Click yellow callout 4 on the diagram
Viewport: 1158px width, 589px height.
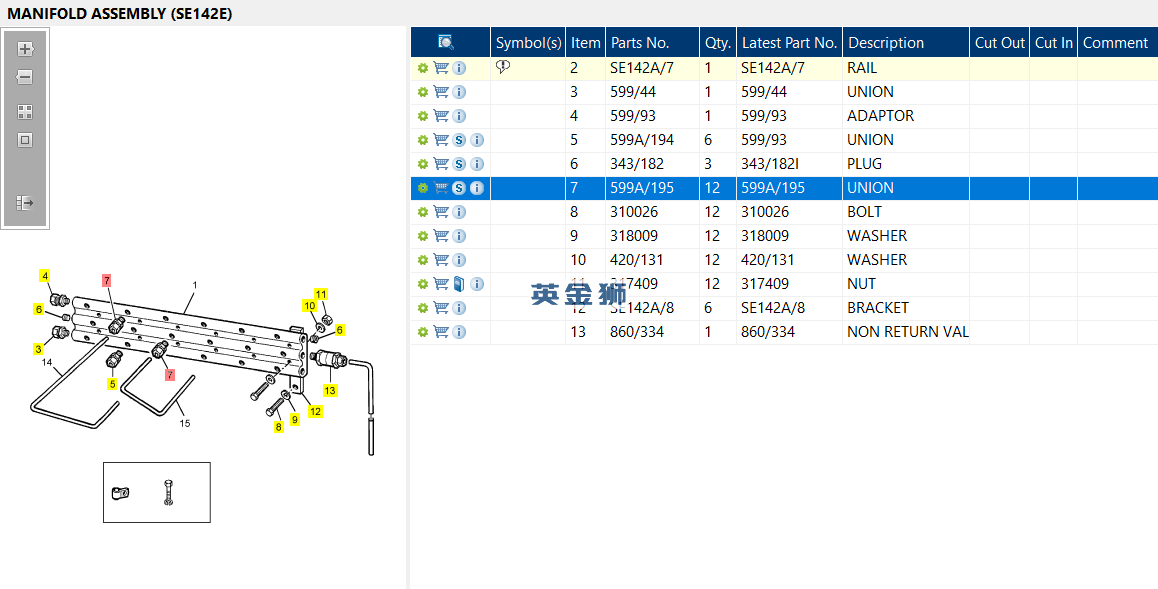(x=44, y=276)
